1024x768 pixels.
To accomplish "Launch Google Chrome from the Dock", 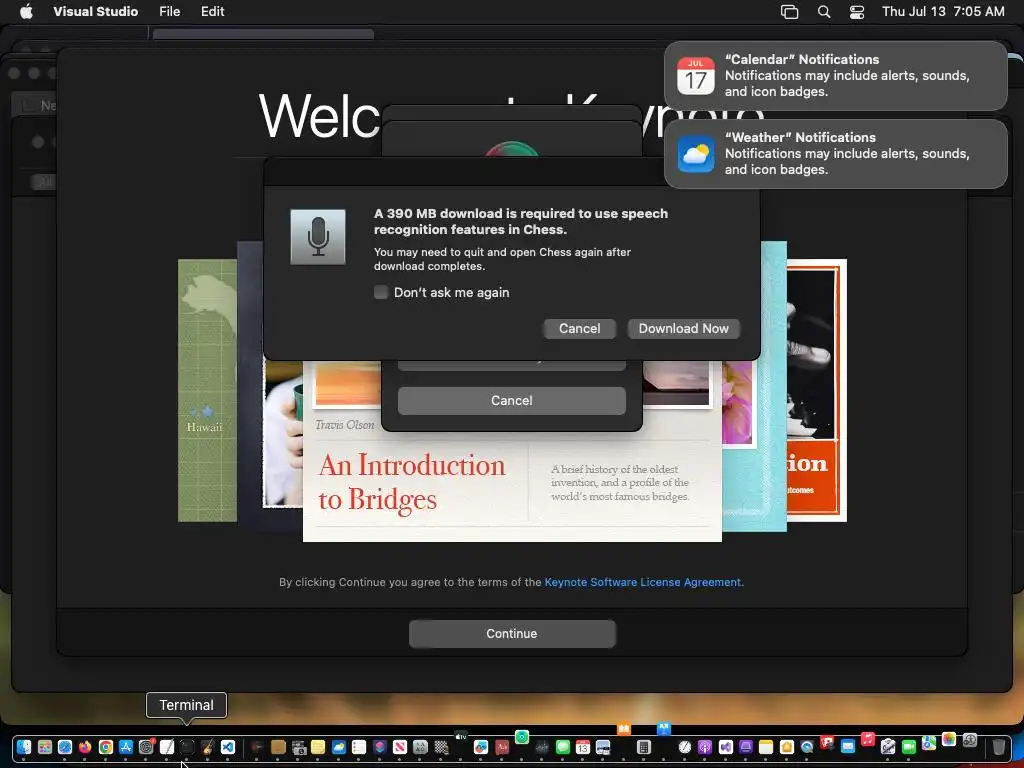I will pyautogui.click(x=106, y=747).
